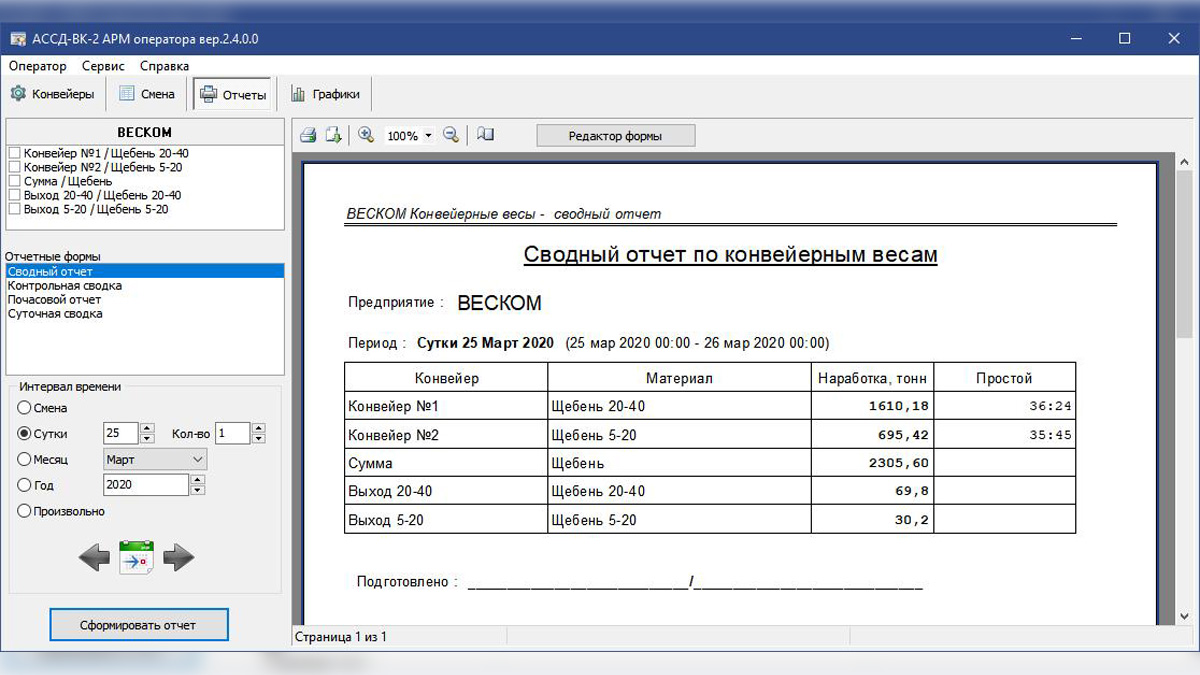Choose the Год interval option
The width and height of the screenshot is (1200, 675).
(24, 485)
